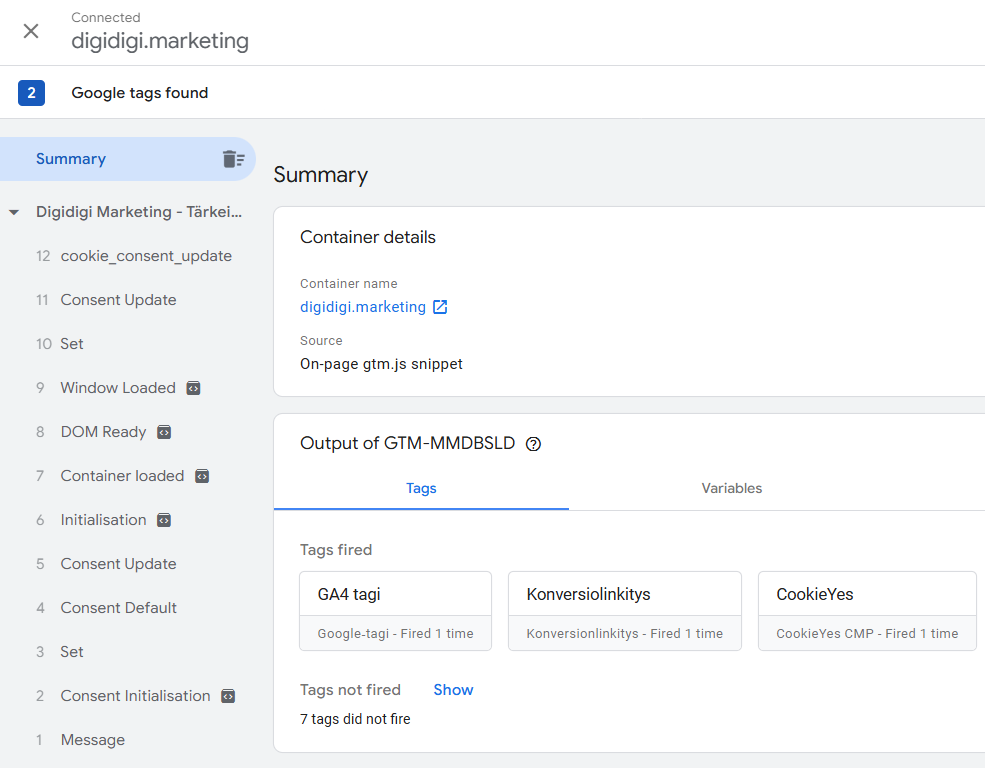Select the Tags tab
Image resolution: width=985 pixels, height=768 pixels.
point(421,488)
